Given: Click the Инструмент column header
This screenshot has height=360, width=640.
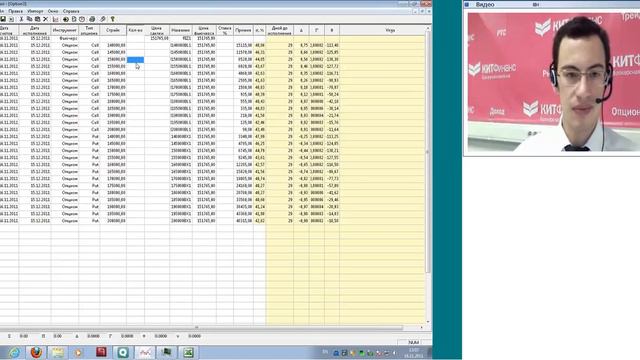Looking at the screenshot, I should tap(64, 30).
